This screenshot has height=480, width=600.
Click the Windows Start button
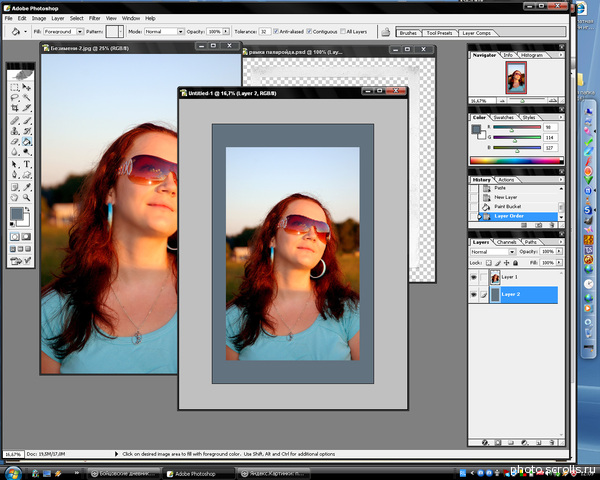[13, 473]
